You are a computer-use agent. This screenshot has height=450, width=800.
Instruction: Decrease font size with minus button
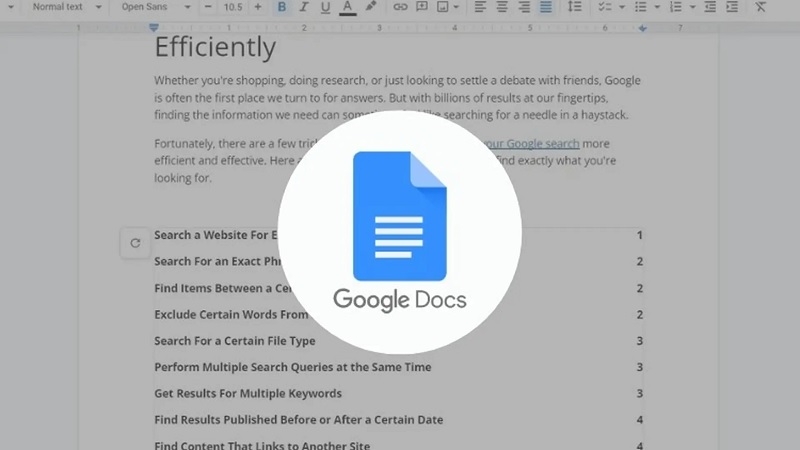point(208,7)
